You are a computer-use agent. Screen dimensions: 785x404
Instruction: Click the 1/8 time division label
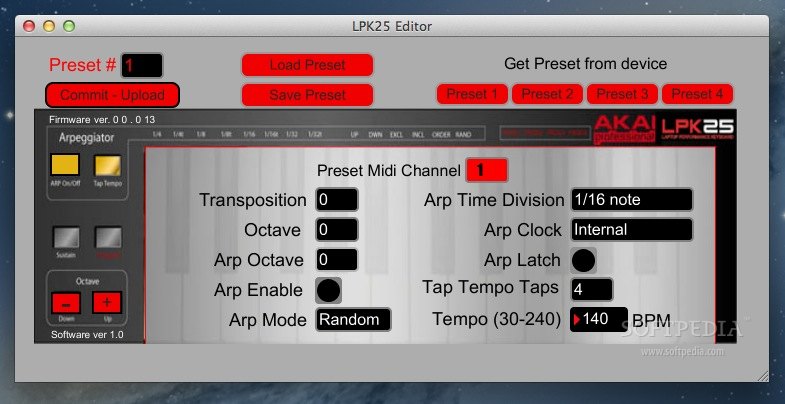201,135
